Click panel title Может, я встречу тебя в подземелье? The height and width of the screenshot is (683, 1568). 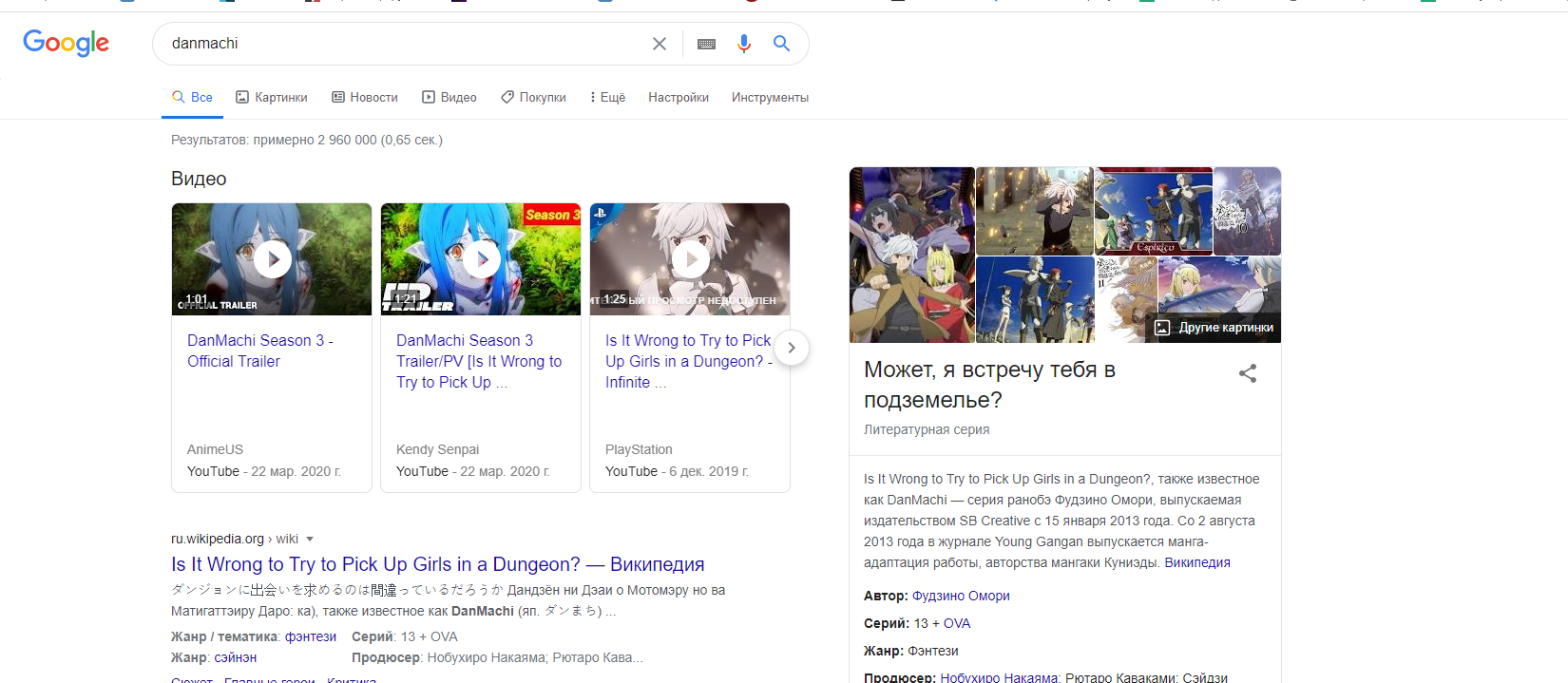point(989,385)
